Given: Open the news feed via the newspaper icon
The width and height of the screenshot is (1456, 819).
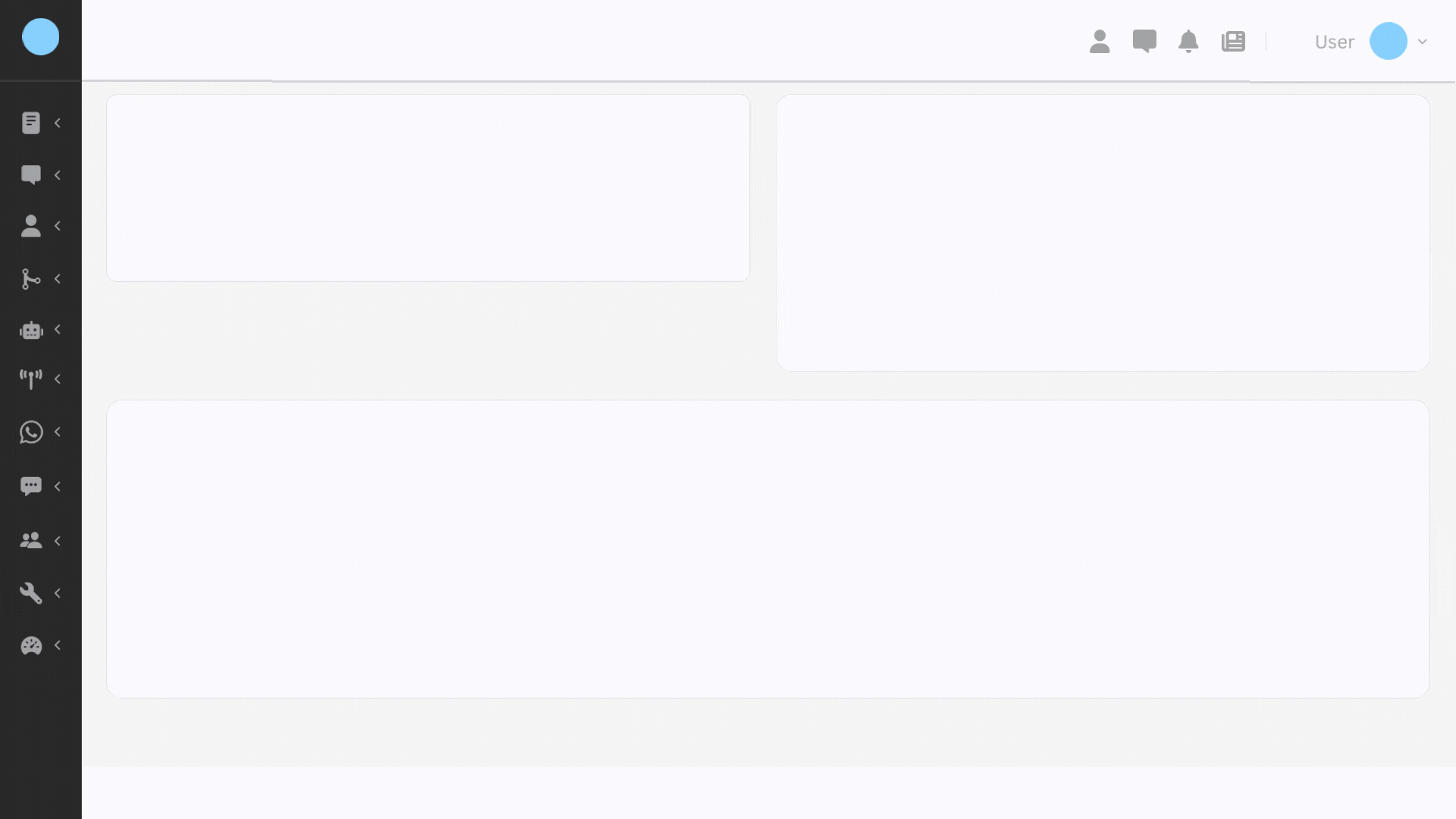Looking at the screenshot, I should [1233, 42].
